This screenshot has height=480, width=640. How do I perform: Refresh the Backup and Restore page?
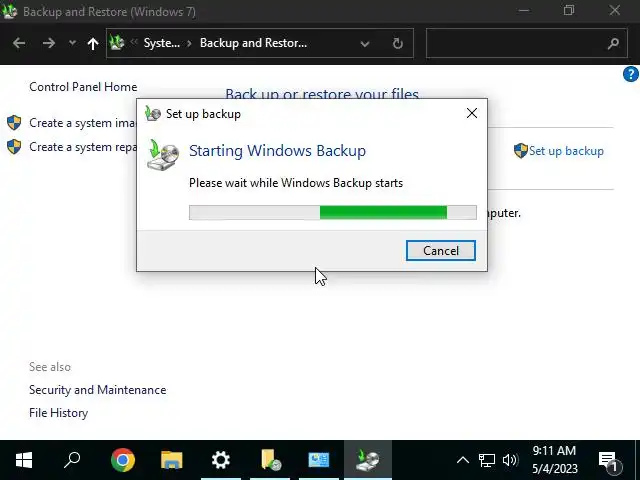[398, 43]
